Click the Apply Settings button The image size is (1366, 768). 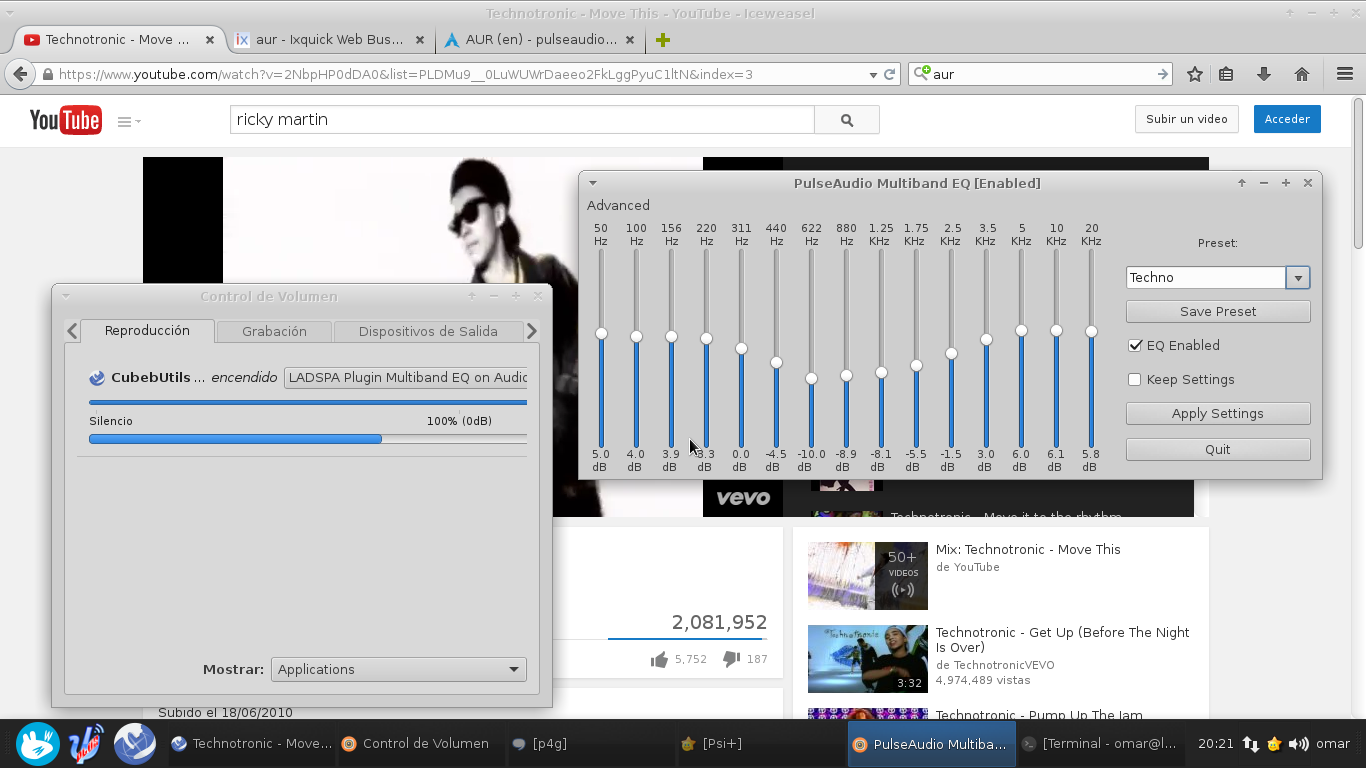(x=1218, y=413)
